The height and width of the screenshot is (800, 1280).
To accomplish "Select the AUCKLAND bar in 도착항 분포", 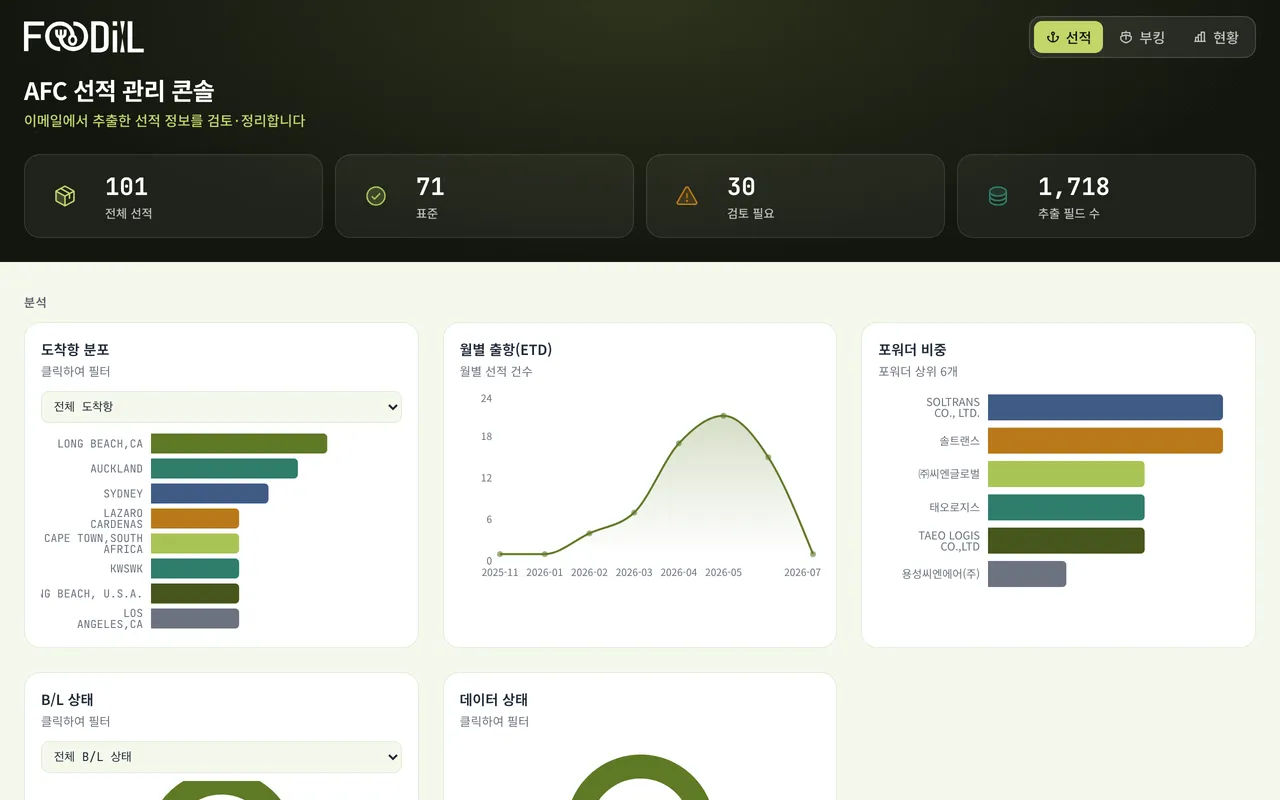I will [224, 468].
